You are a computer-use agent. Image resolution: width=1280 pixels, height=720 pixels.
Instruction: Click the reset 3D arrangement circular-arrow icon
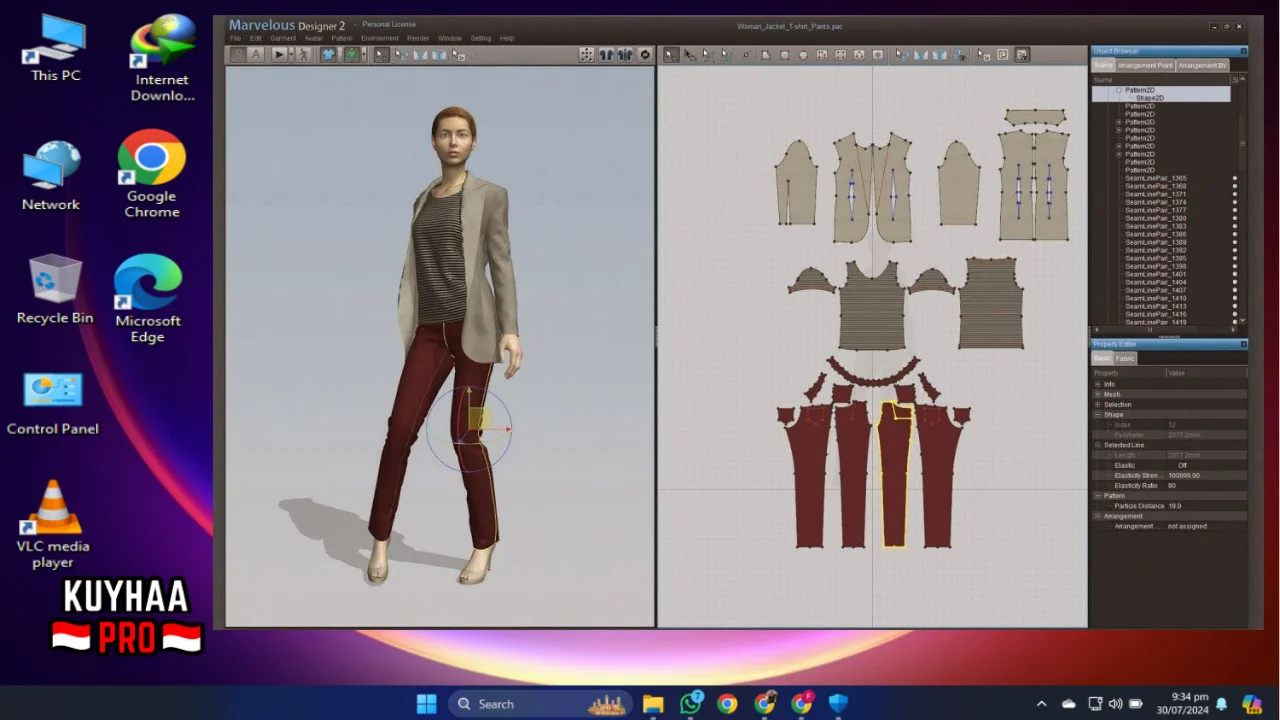644,54
